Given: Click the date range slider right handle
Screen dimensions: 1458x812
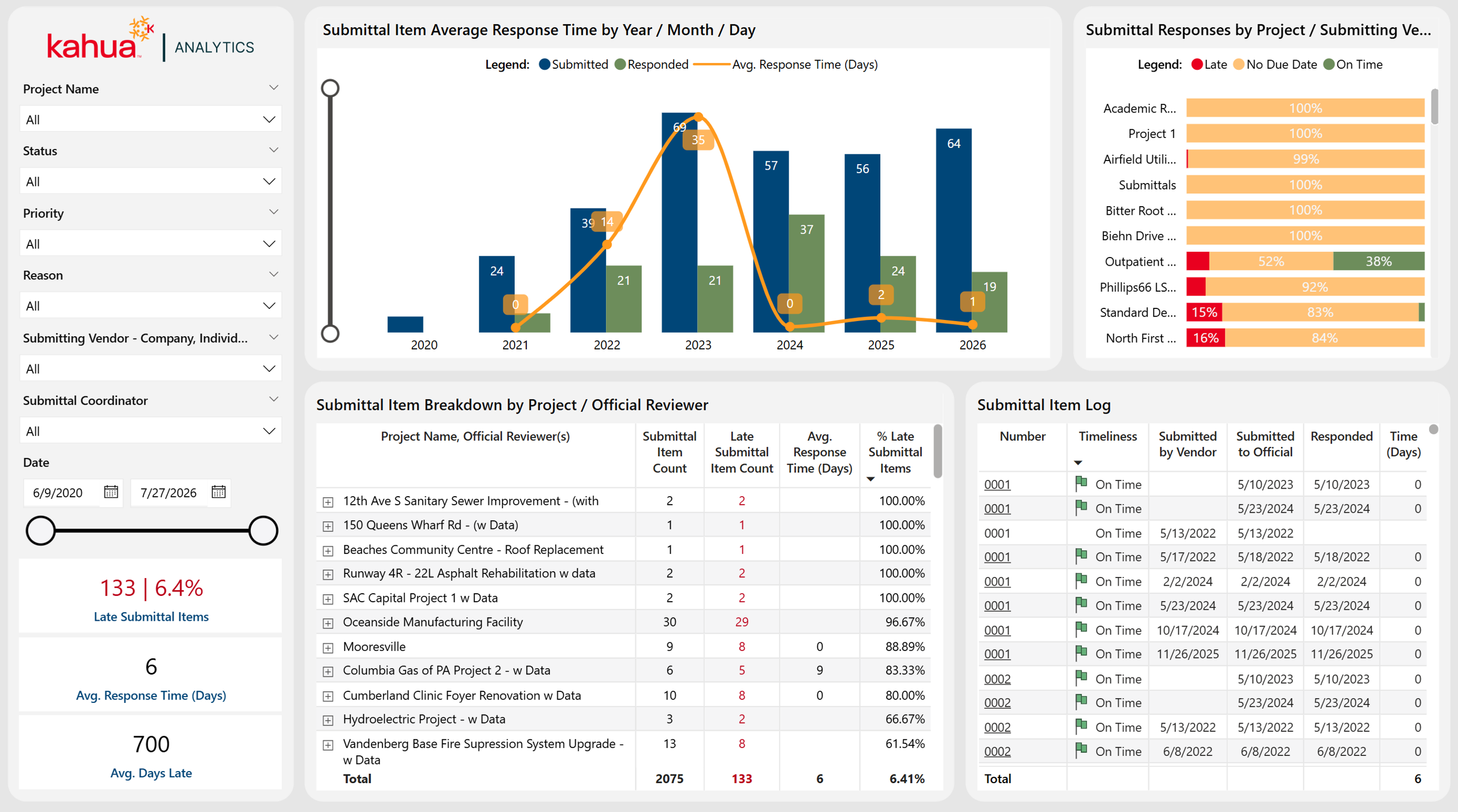Looking at the screenshot, I should pos(263,530).
